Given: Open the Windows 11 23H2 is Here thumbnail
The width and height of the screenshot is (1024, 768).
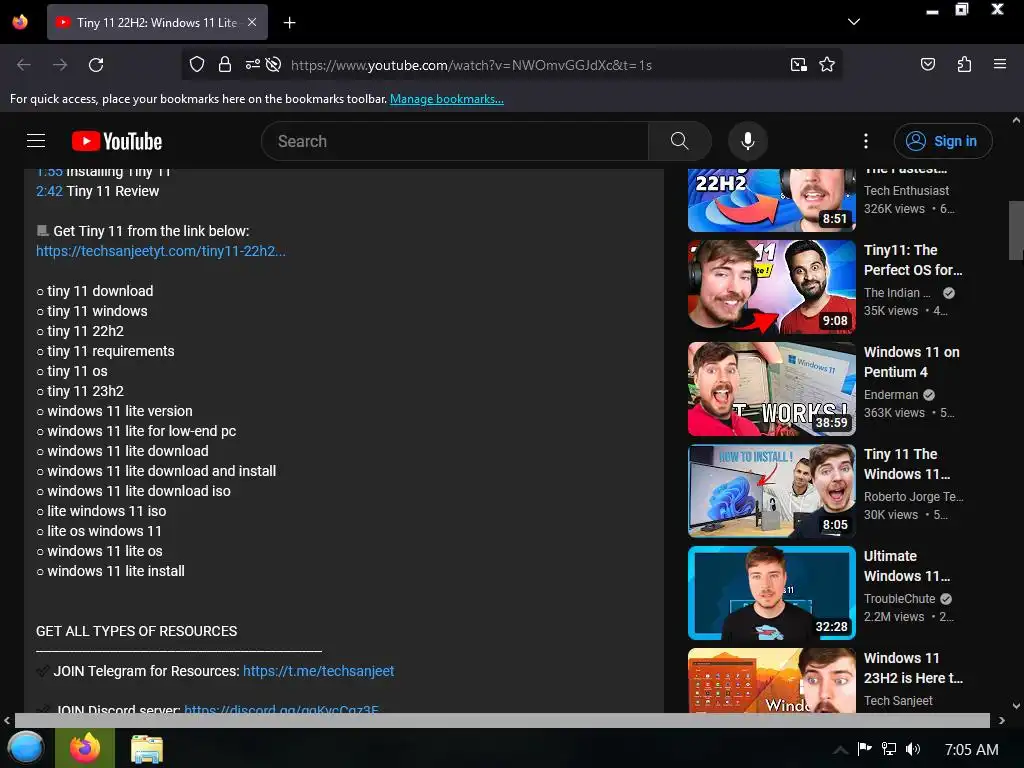Looking at the screenshot, I should coord(772,680).
